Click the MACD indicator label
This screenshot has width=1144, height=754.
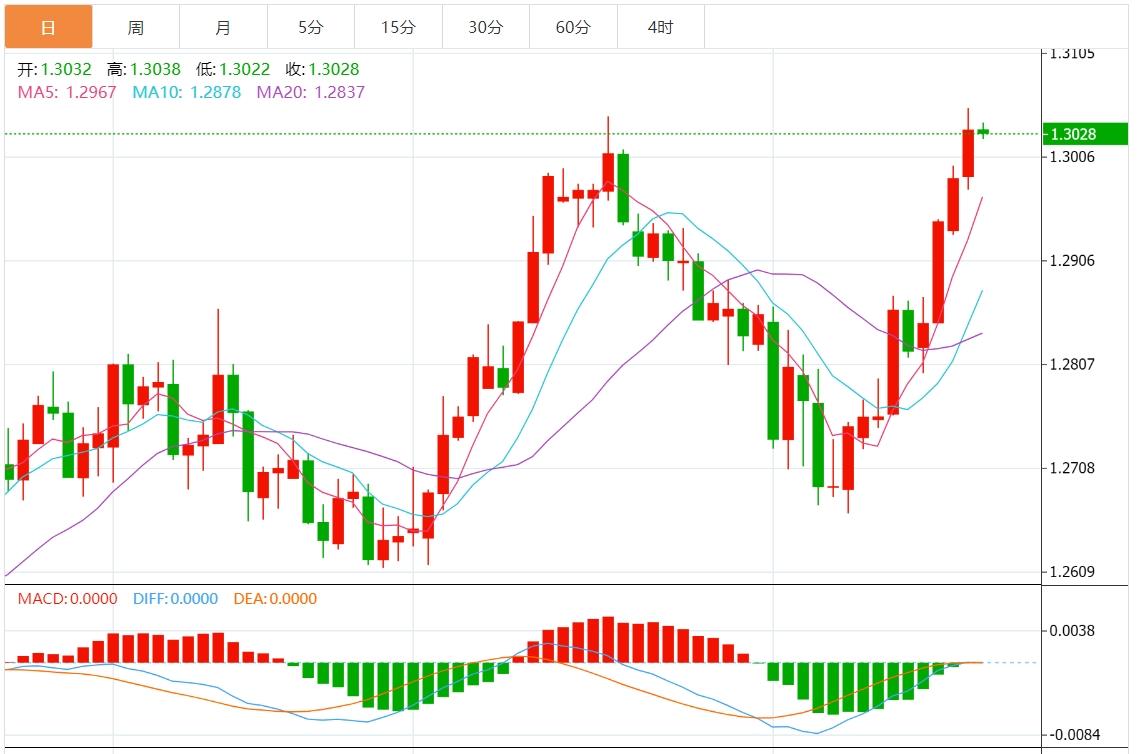click(x=67, y=599)
